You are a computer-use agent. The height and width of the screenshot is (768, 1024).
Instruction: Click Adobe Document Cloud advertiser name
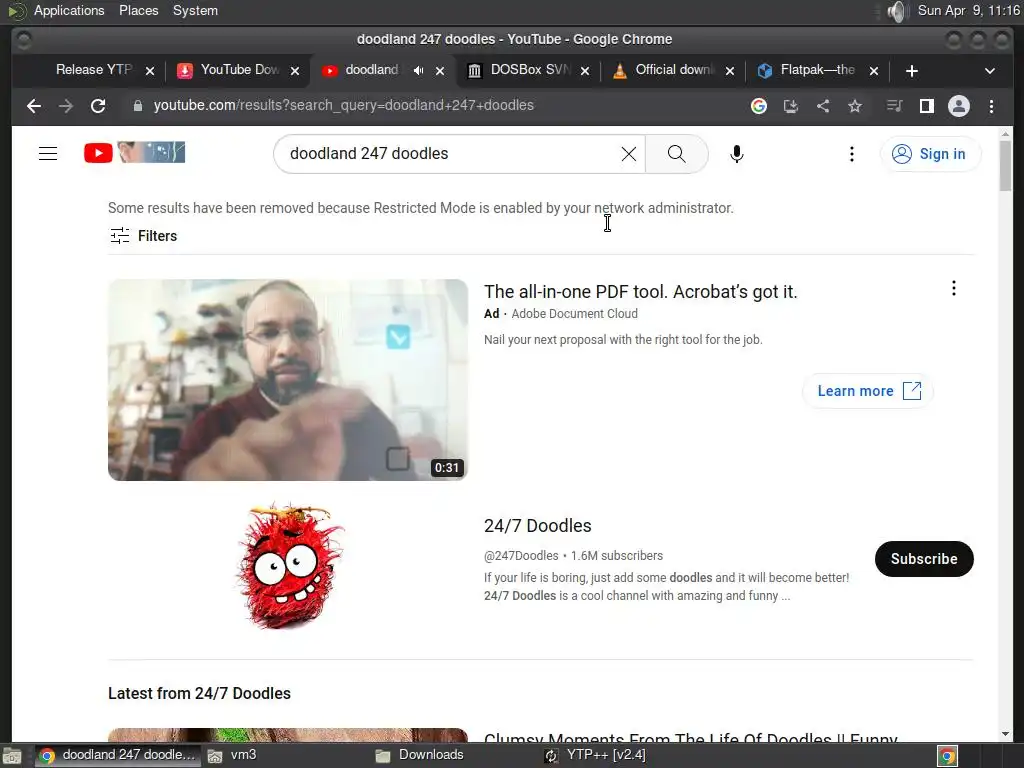tap(575, 313)
